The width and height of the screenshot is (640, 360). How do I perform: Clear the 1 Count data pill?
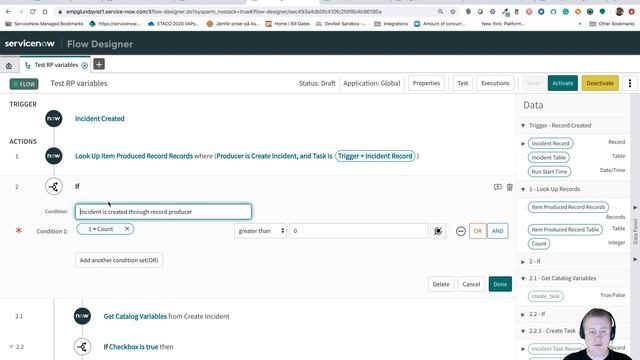[x=127, y=229]
